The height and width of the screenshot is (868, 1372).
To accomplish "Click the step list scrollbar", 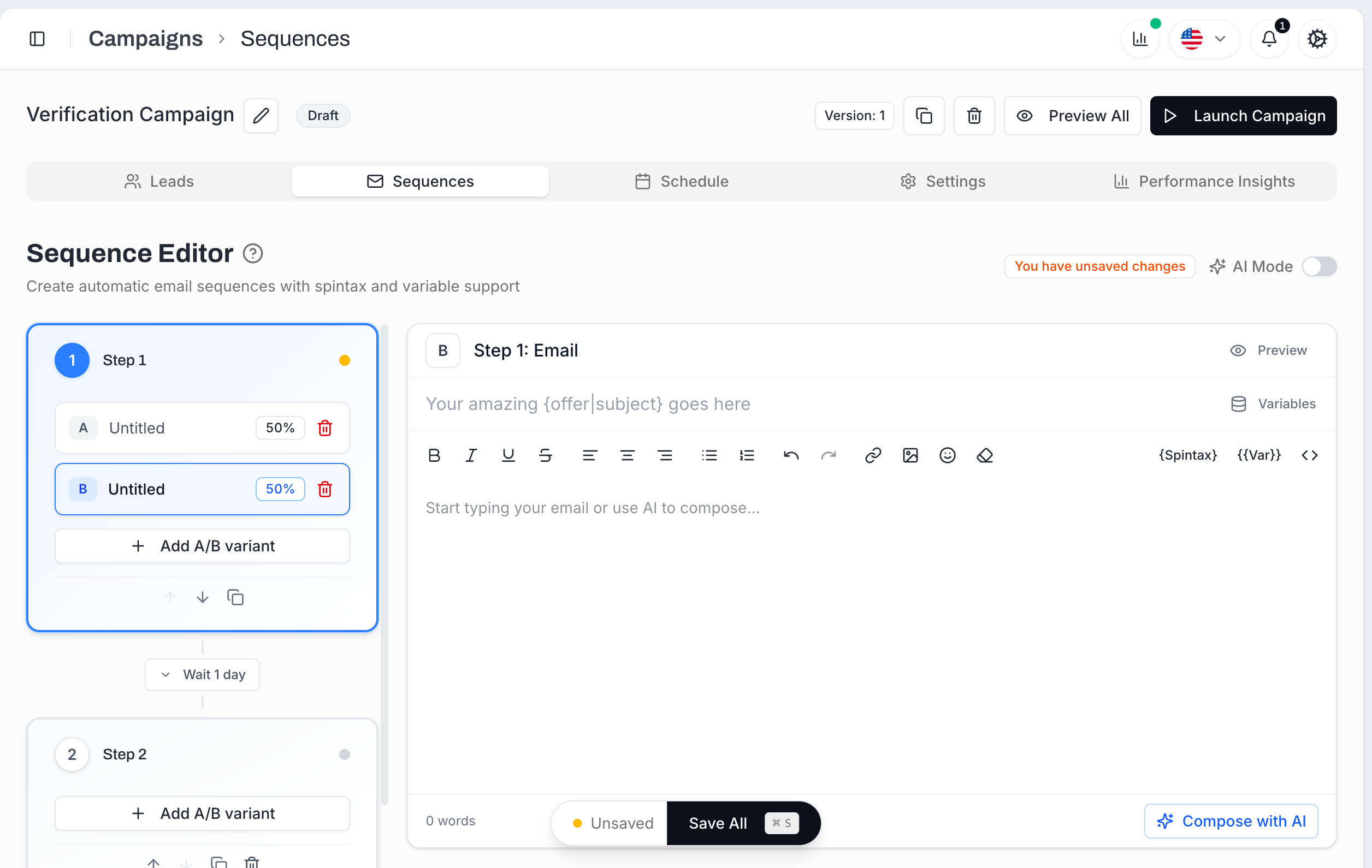I will [385, 564].
